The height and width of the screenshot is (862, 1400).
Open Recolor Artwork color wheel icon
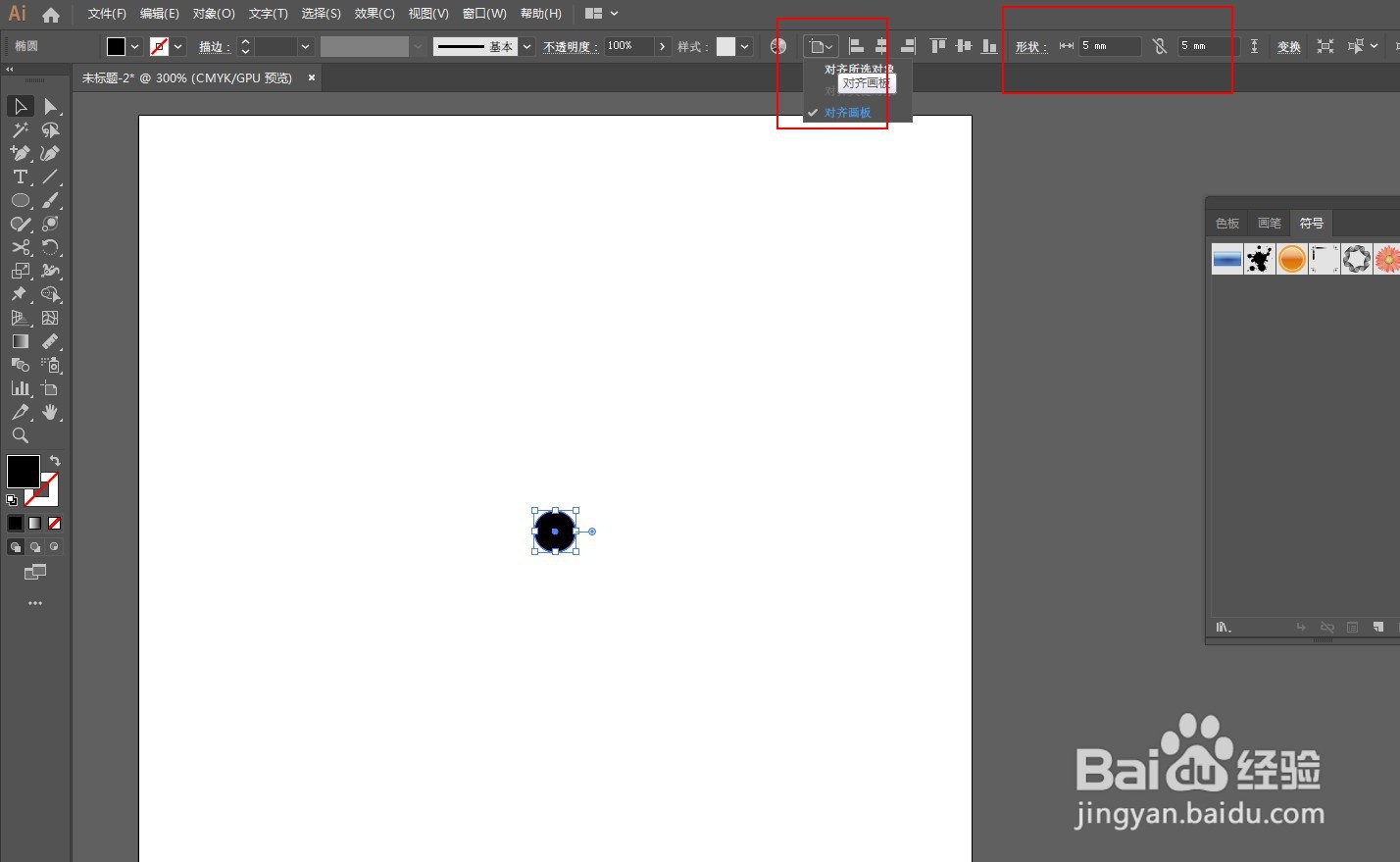click(778, 46)
